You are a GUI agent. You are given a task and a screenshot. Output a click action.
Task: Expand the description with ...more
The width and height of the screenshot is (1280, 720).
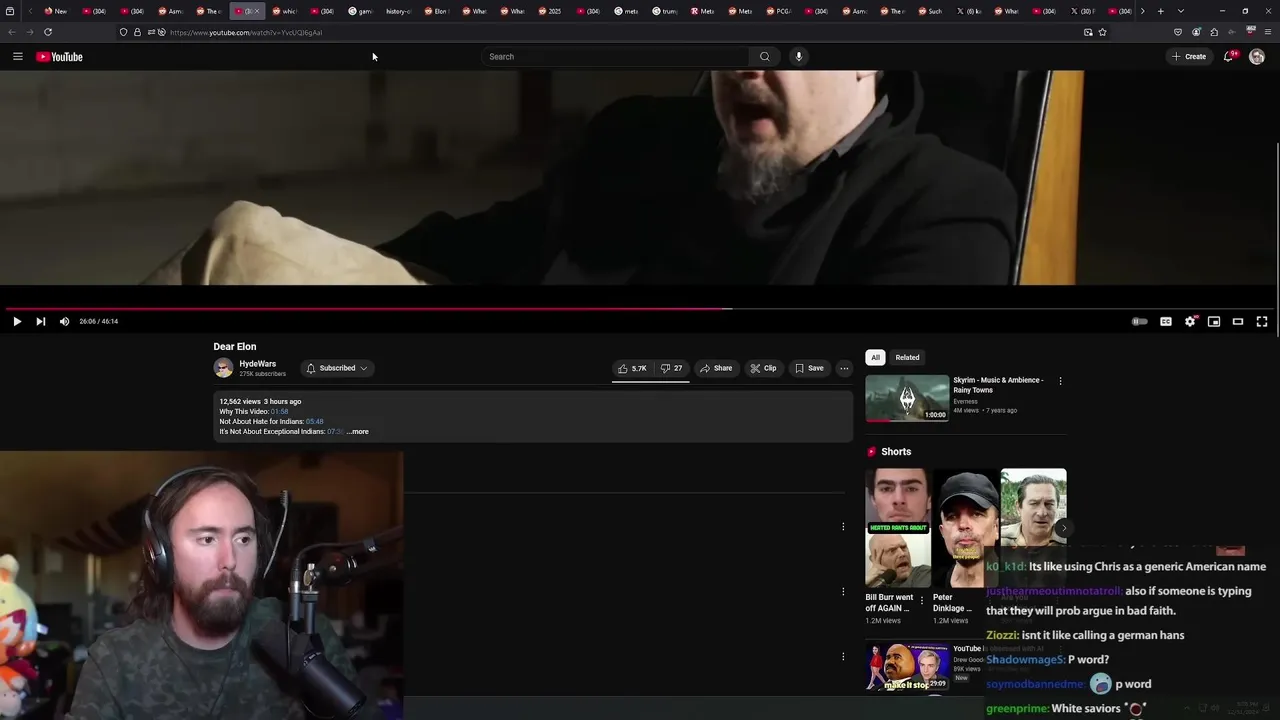358,431
